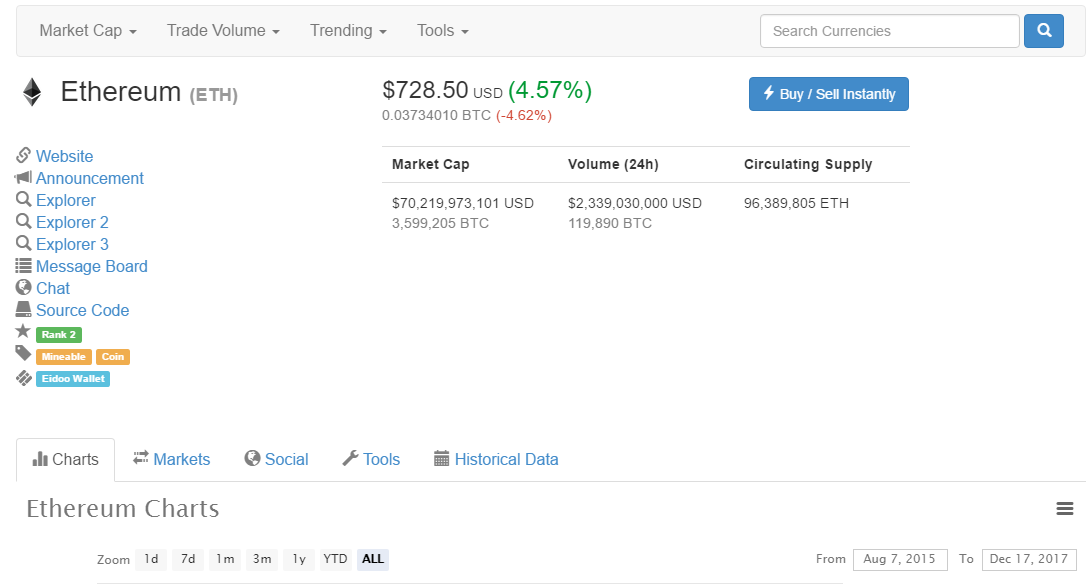
Task: Click the star icon next to Rank 2
Action: click(x=23, y=331)
